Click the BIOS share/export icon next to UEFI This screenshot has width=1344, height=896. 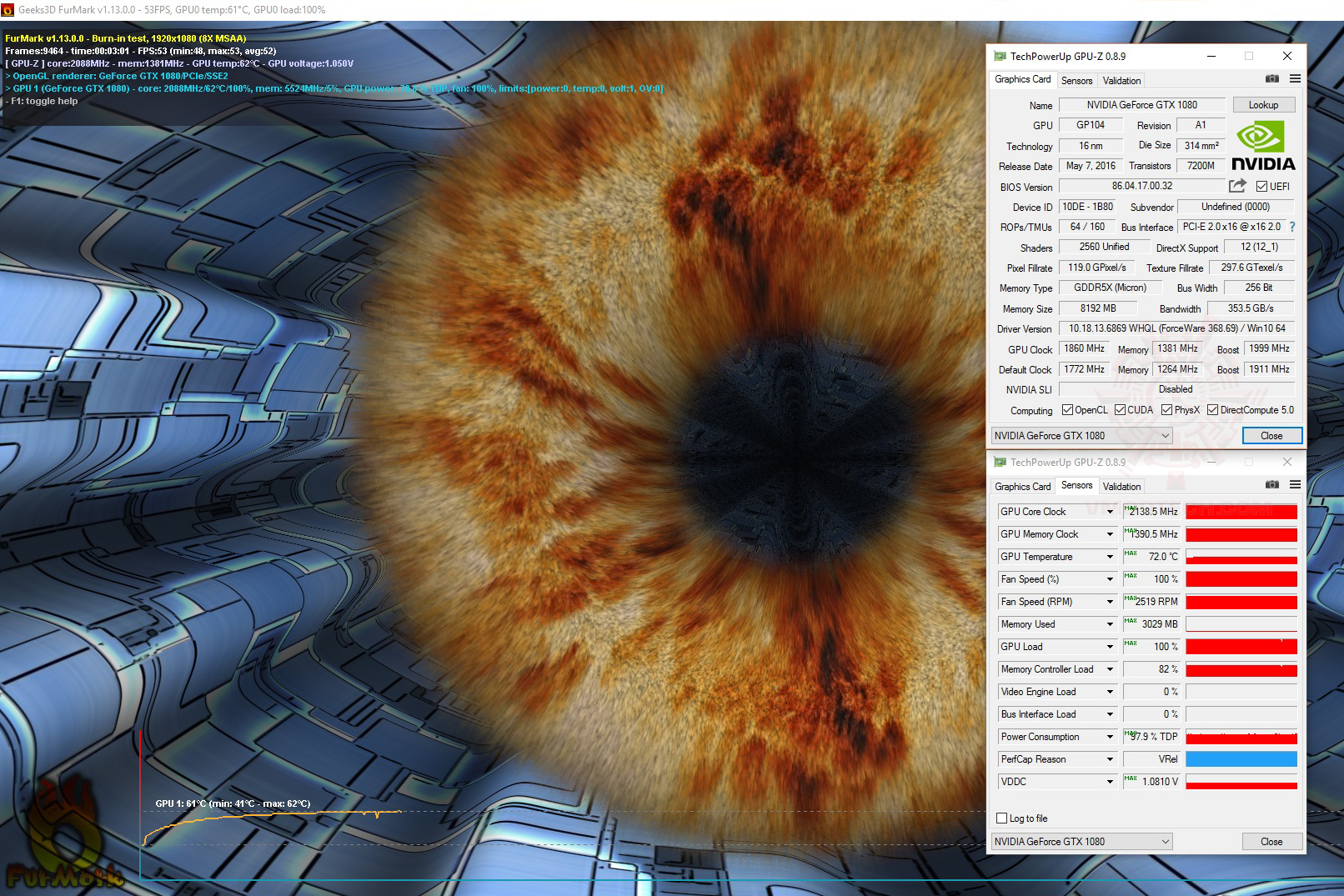(x=1237, y=186)
